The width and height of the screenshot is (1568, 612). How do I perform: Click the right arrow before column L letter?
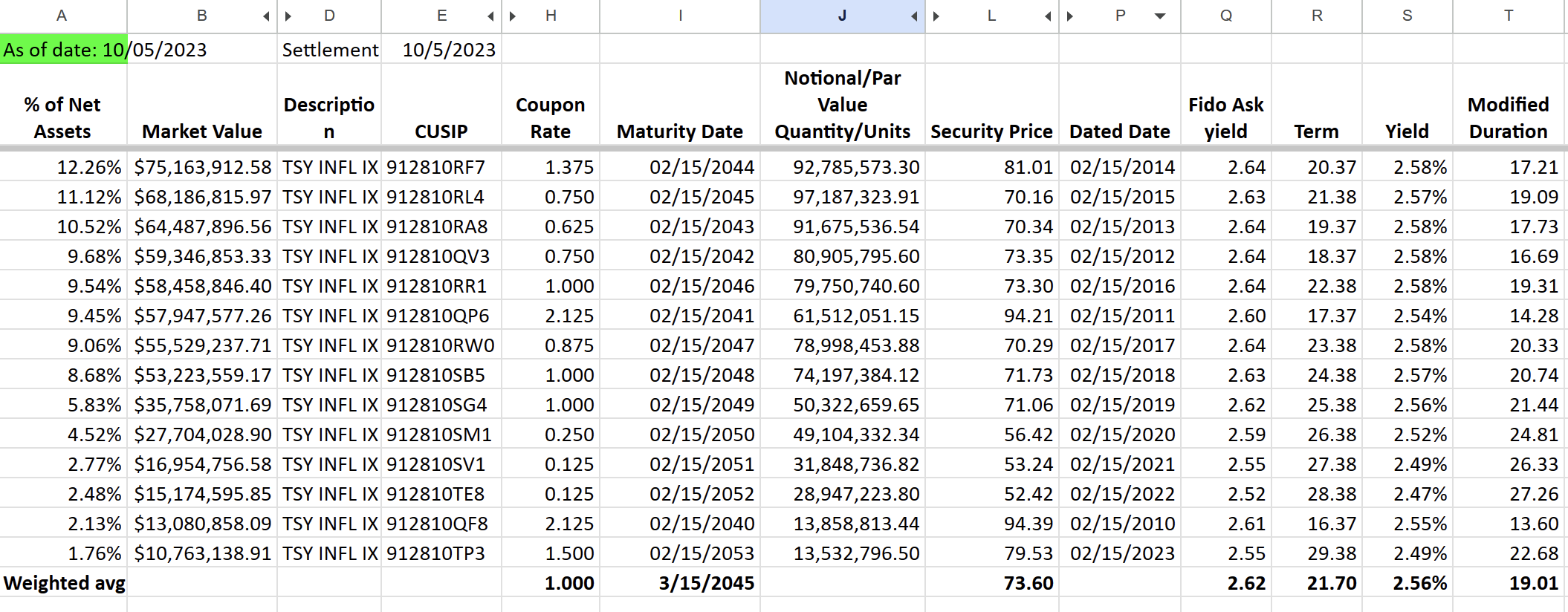[x=936, y=16]
